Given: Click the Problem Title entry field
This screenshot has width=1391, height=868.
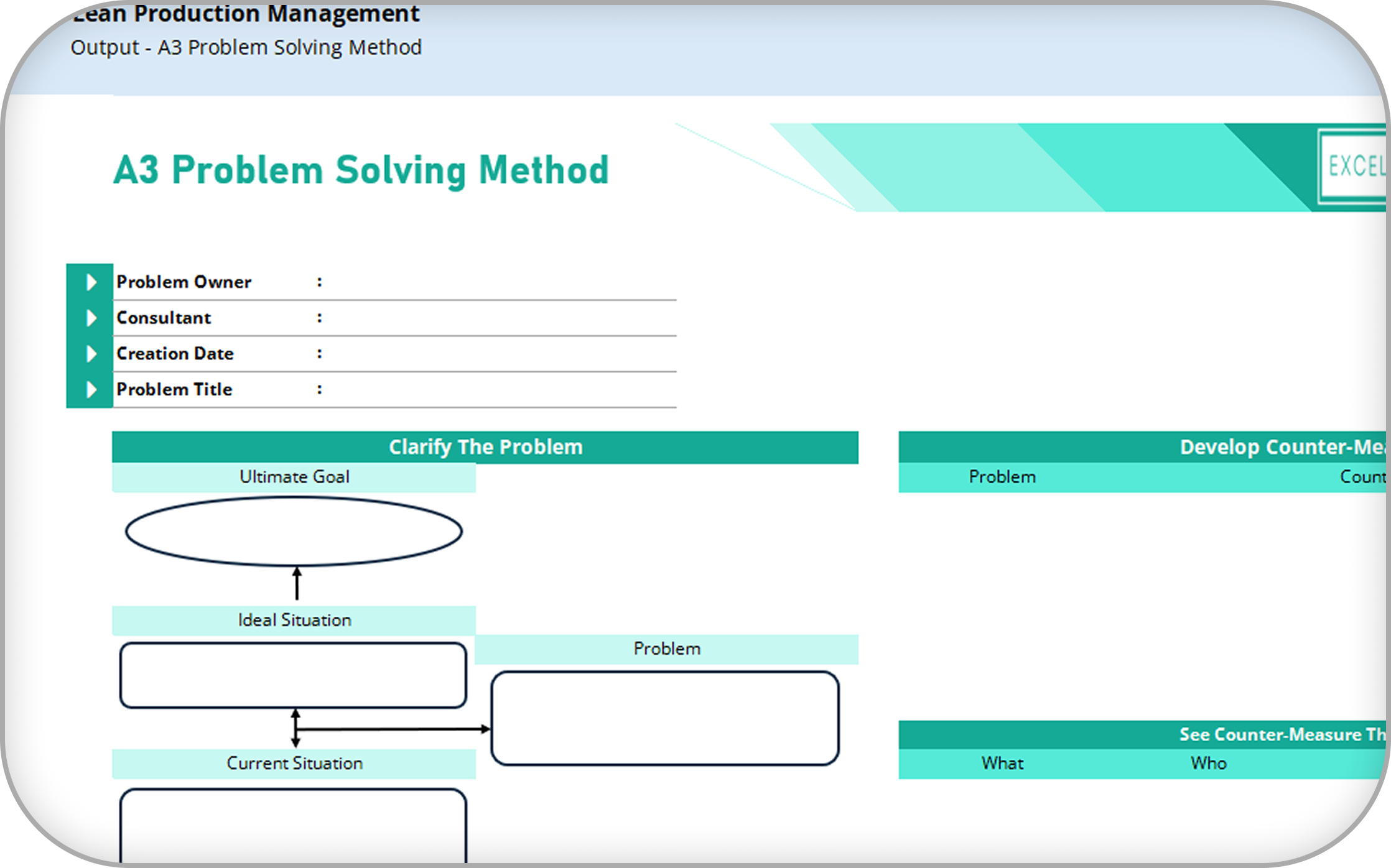Looking at the screenshot, I should 498,390.
